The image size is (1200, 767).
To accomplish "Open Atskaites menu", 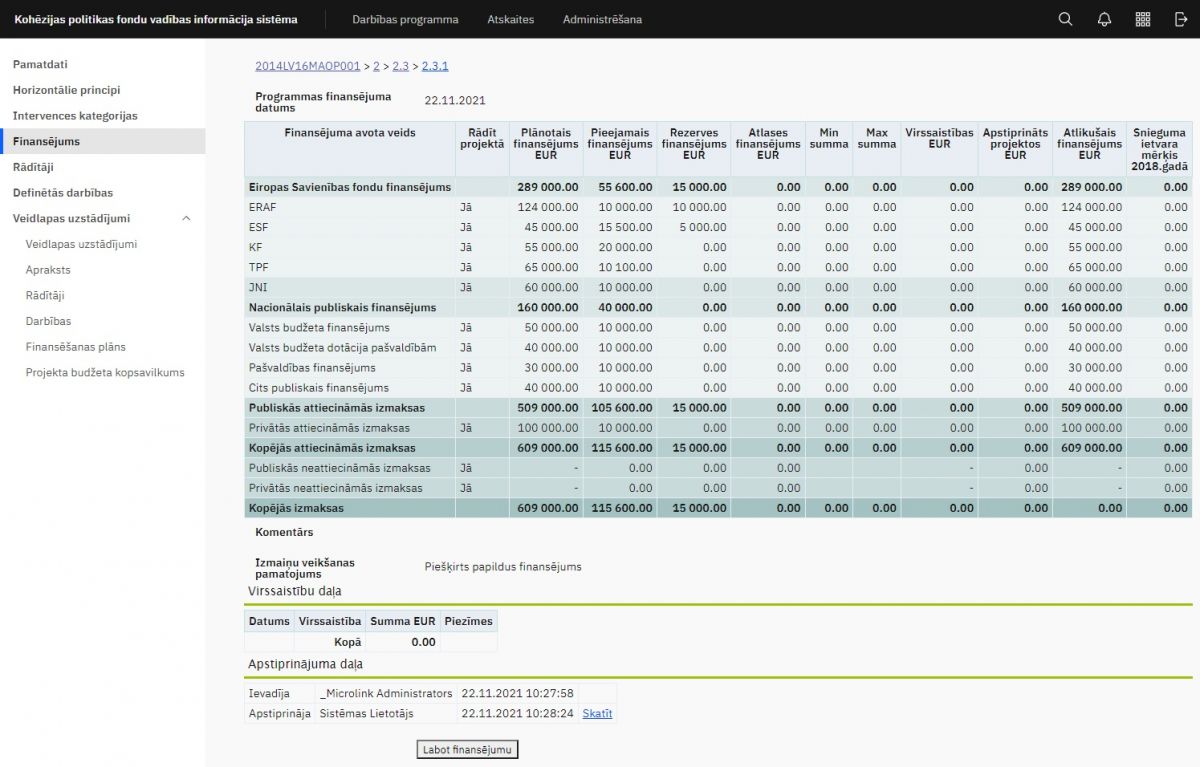I will 510,19.
